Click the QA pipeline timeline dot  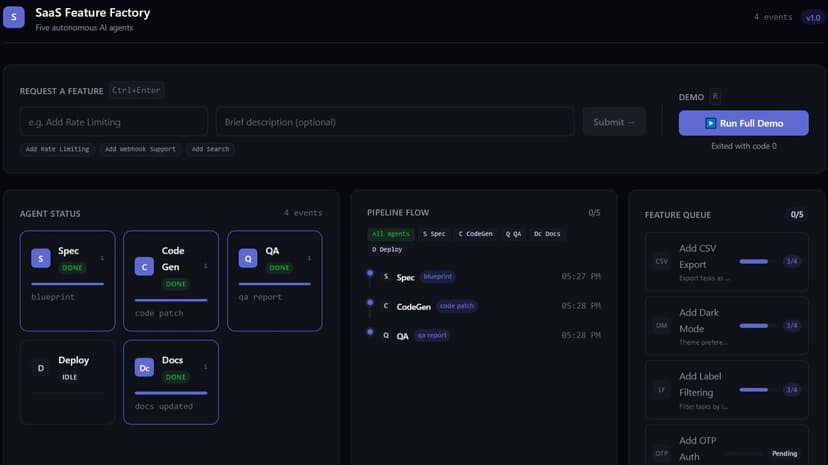(370, 332)
